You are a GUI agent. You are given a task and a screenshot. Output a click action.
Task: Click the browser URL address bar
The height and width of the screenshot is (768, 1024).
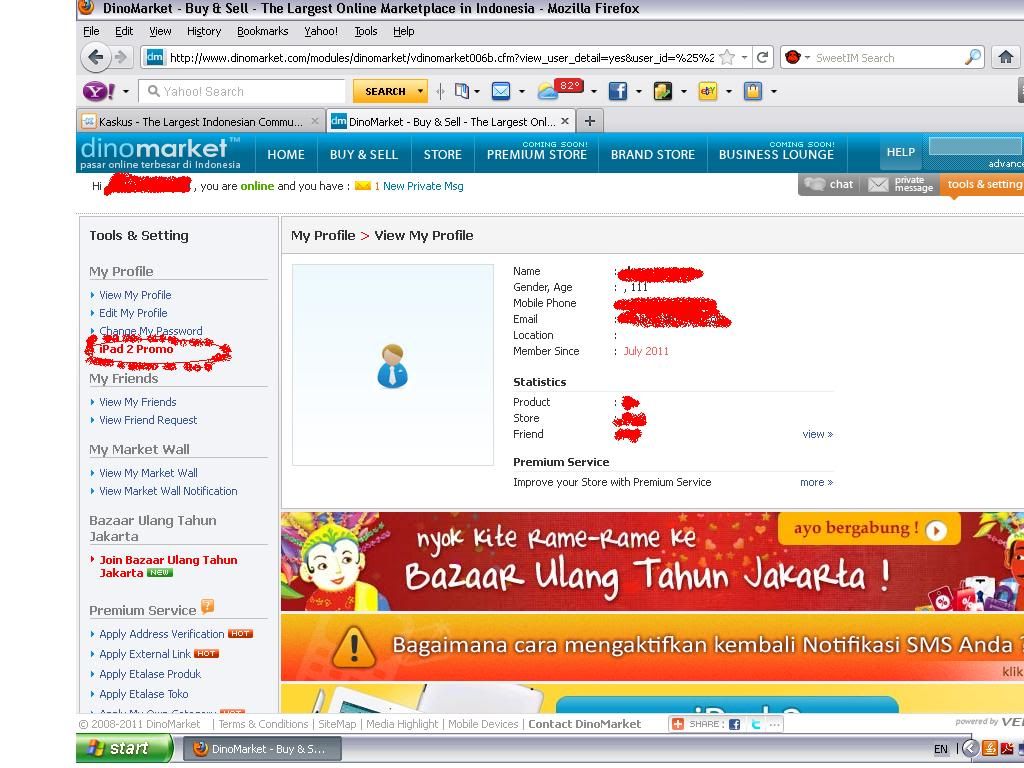pyautogui.click(x=441, y=57)
